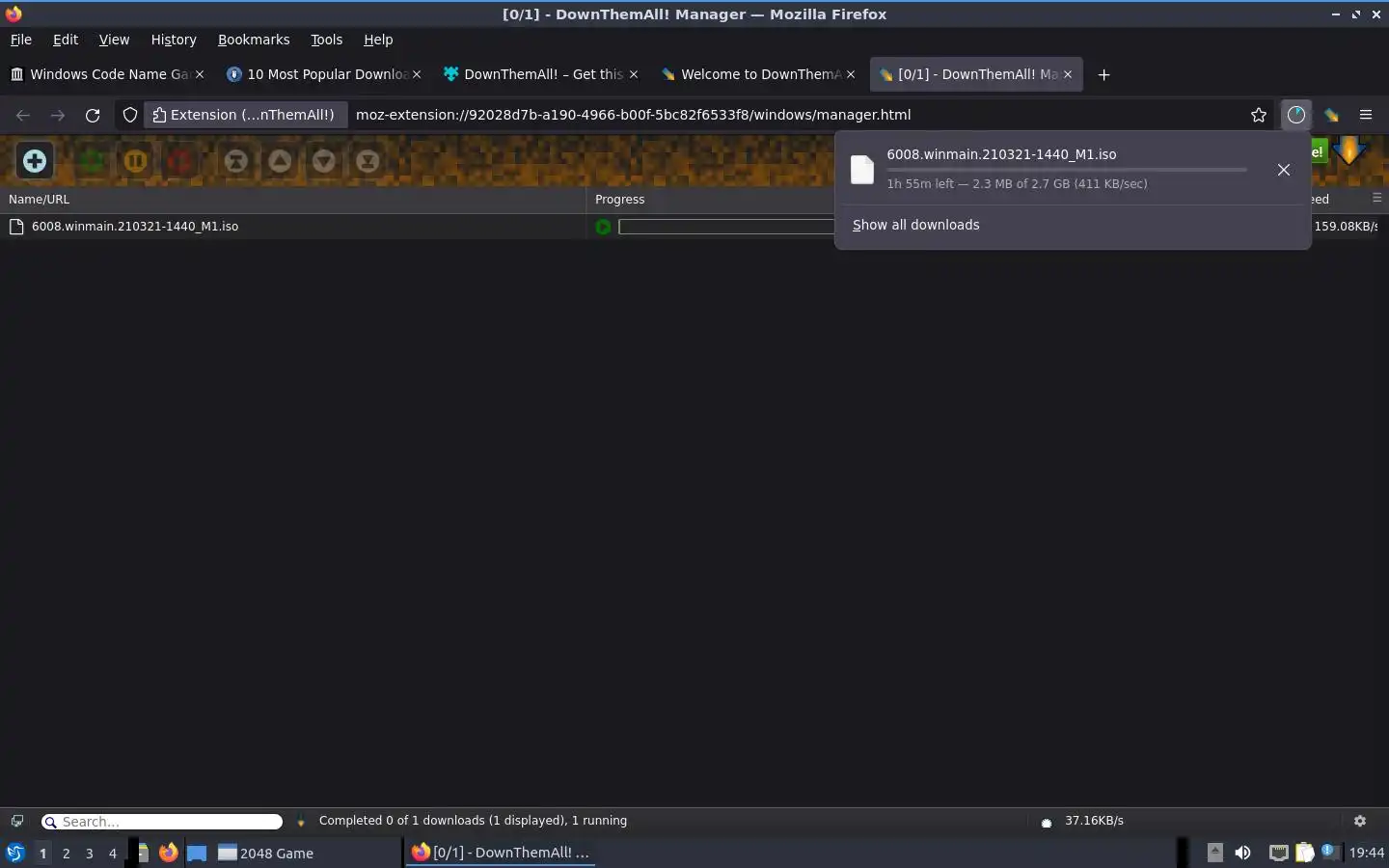1389x868 pixels.
Task: Click Move to Top icon in toolbar
Action: pos(236,161)
